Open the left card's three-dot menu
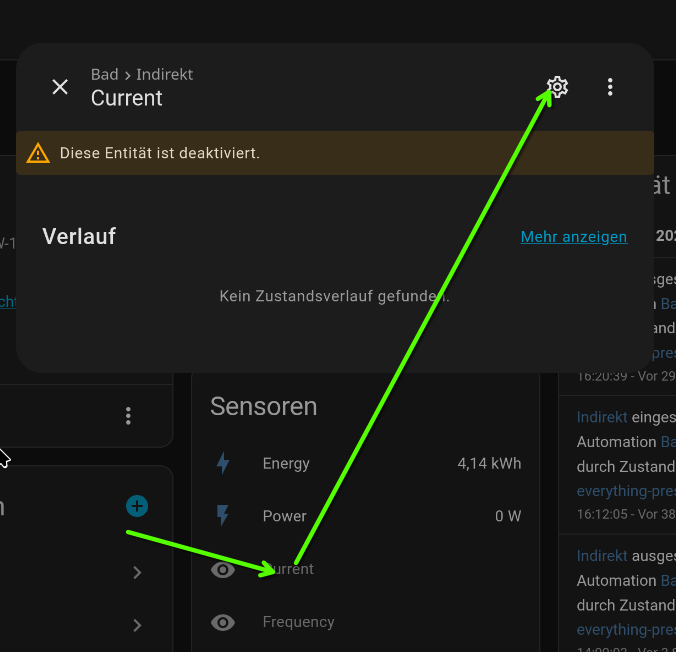The width and height of the screenshot is (676, 652). coord(128,416)
